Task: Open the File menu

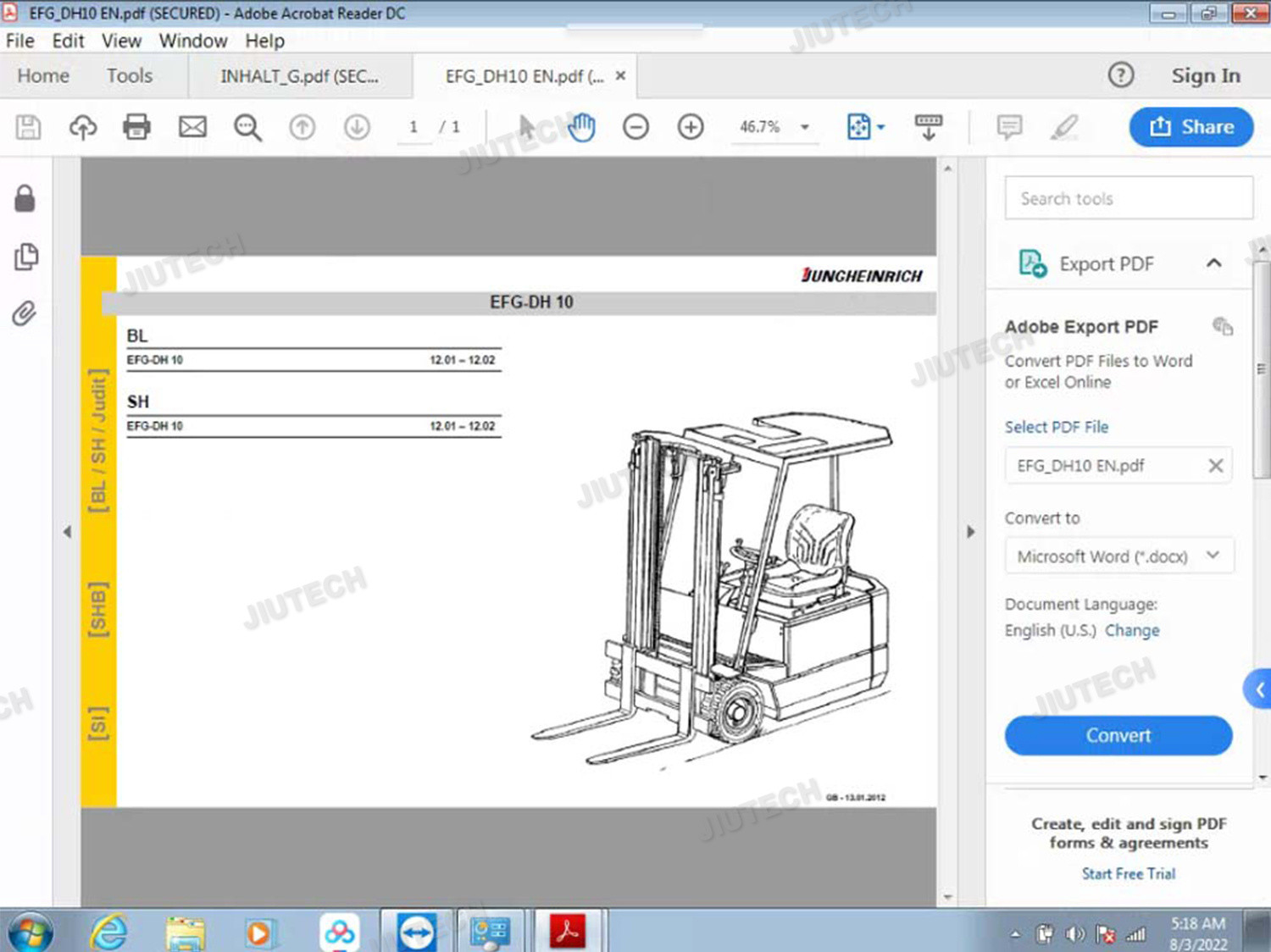Action: point(19,41)
